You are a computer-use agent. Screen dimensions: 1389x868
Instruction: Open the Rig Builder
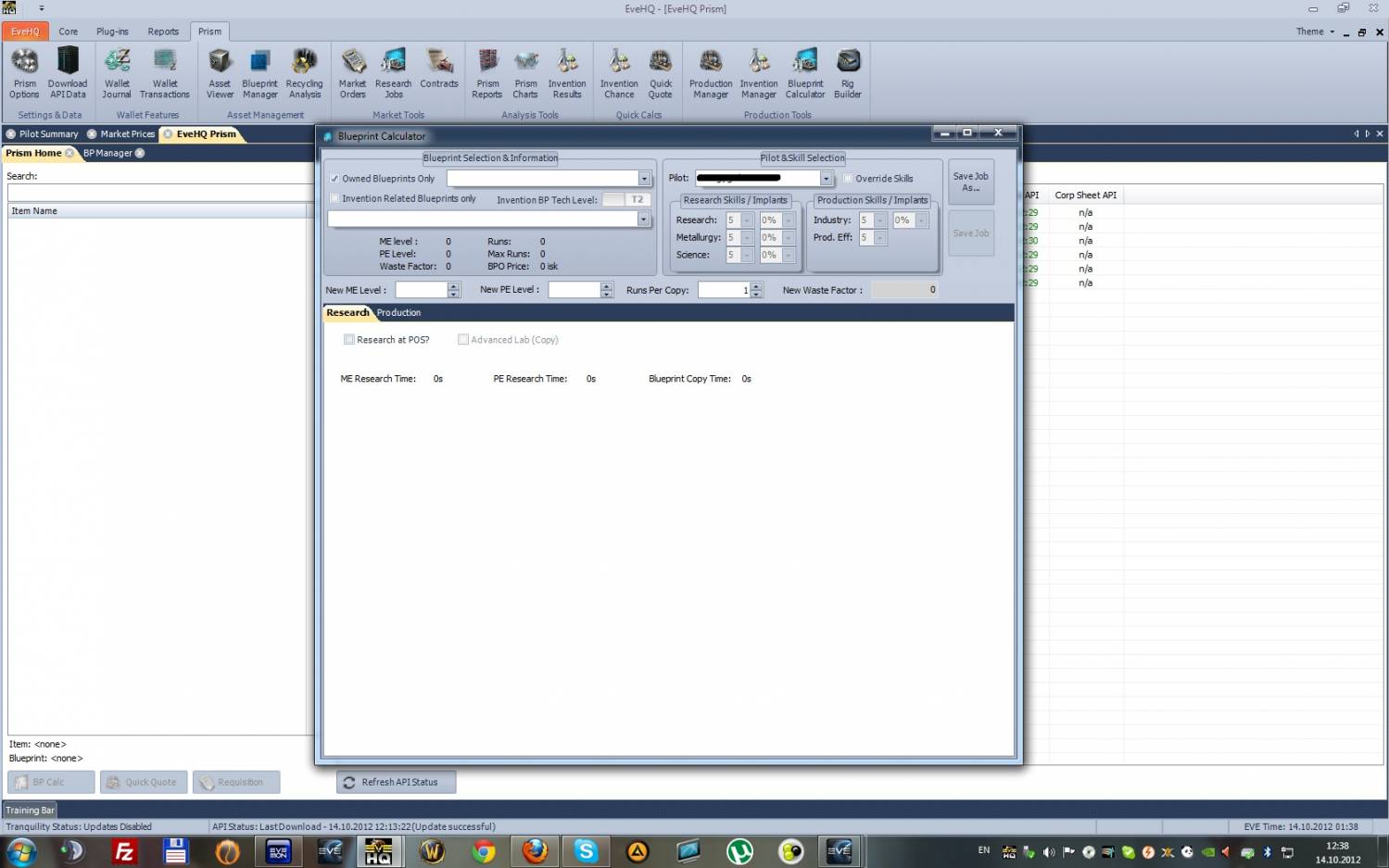[848, 73]
